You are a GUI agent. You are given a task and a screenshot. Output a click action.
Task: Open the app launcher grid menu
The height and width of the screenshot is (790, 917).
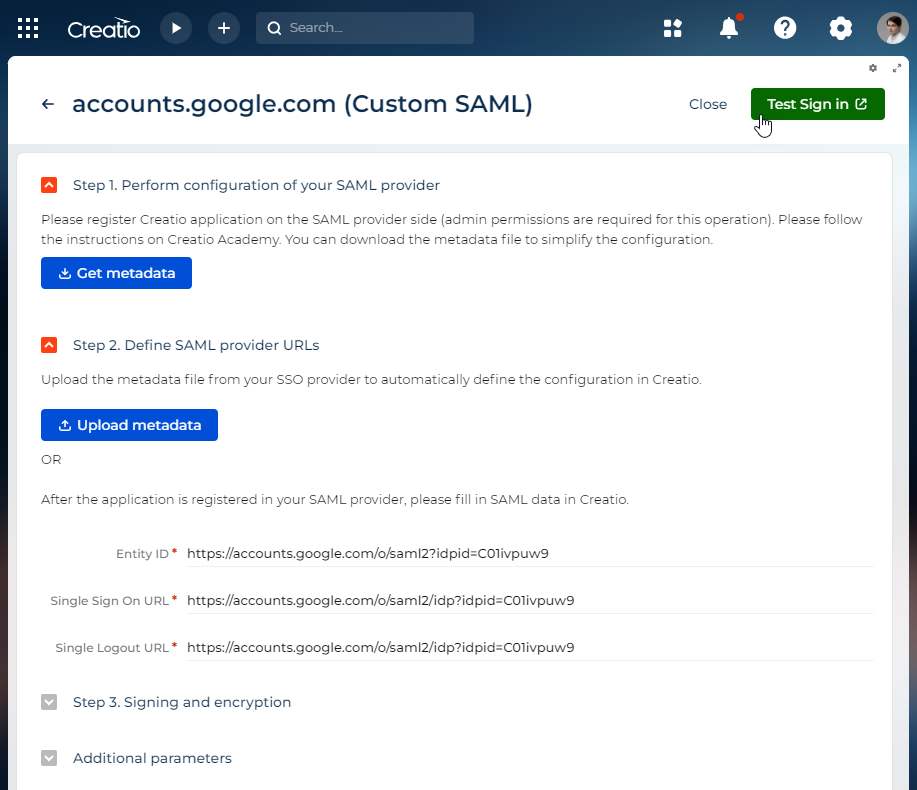click(x=28, y=28)
